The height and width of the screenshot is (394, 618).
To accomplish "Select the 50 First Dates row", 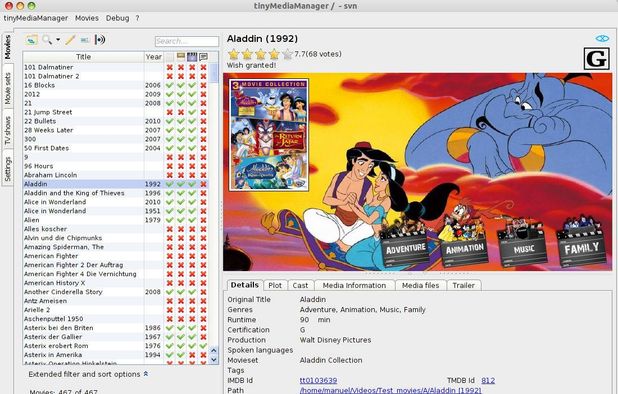I will tap(116, 148).
